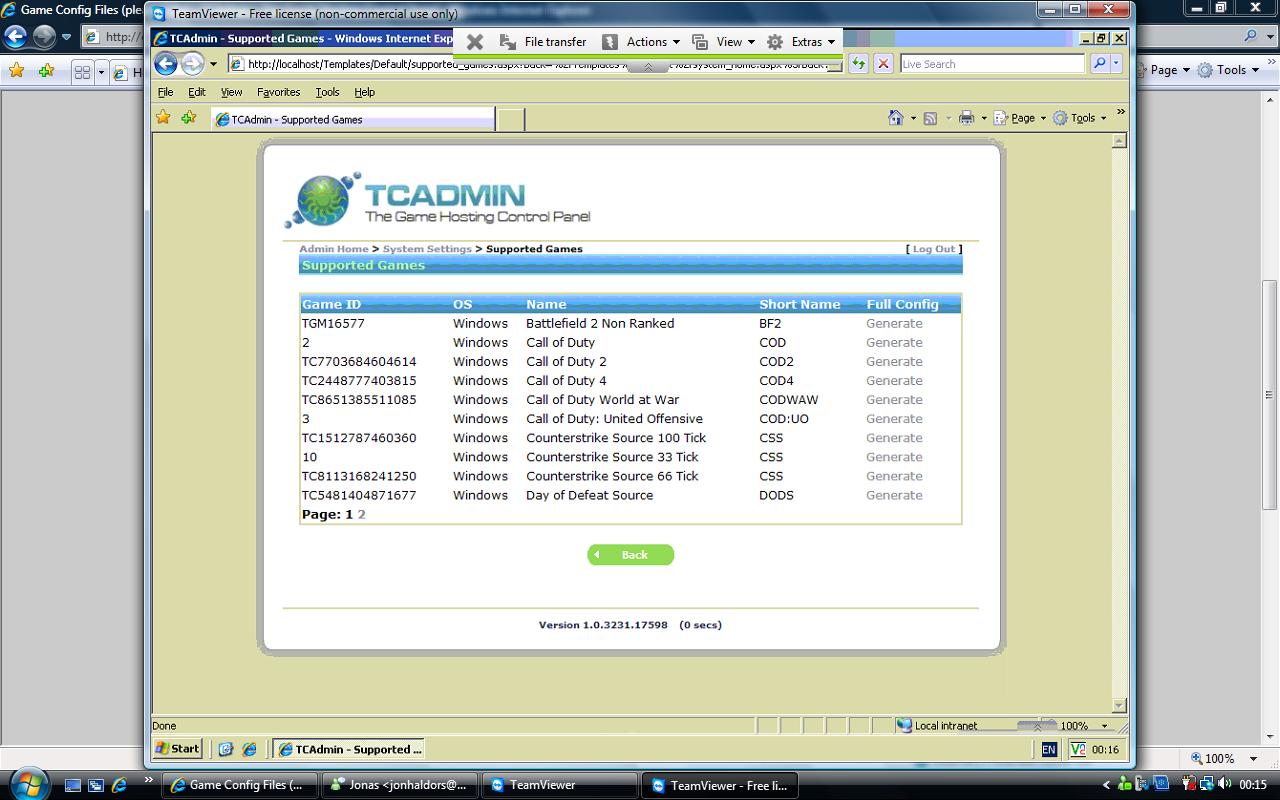Screen dimensions: 1280x800
Task: Click the remote EN language indicator
Action: point(1048,749)
